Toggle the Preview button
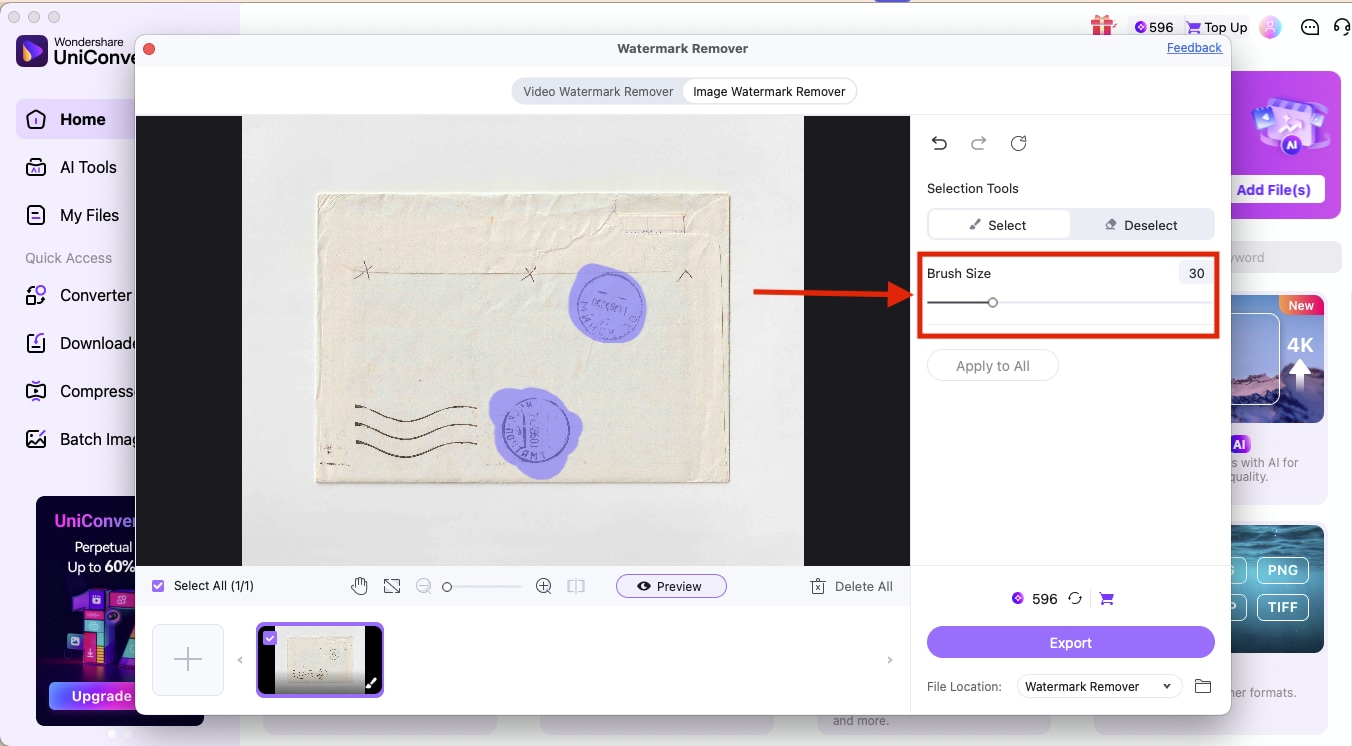This screenshot has width=1352, height=746. coord(671,585)
